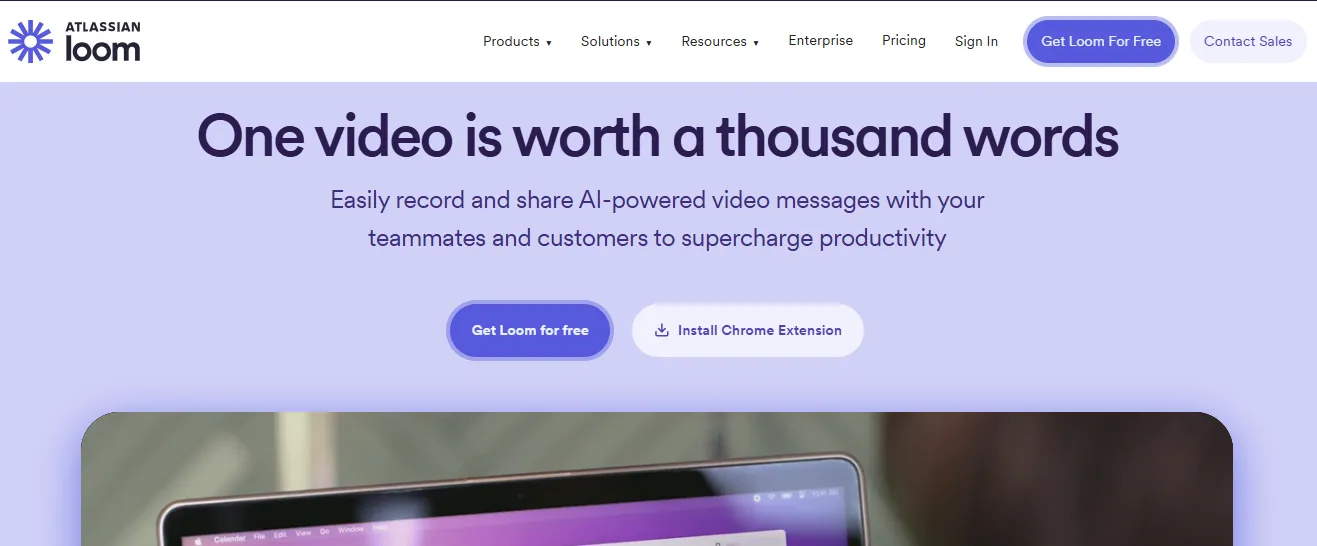The image size is (1317, 546).
Task: Expand the Solutions dropdown arrow
Action: tap(649, 43)
